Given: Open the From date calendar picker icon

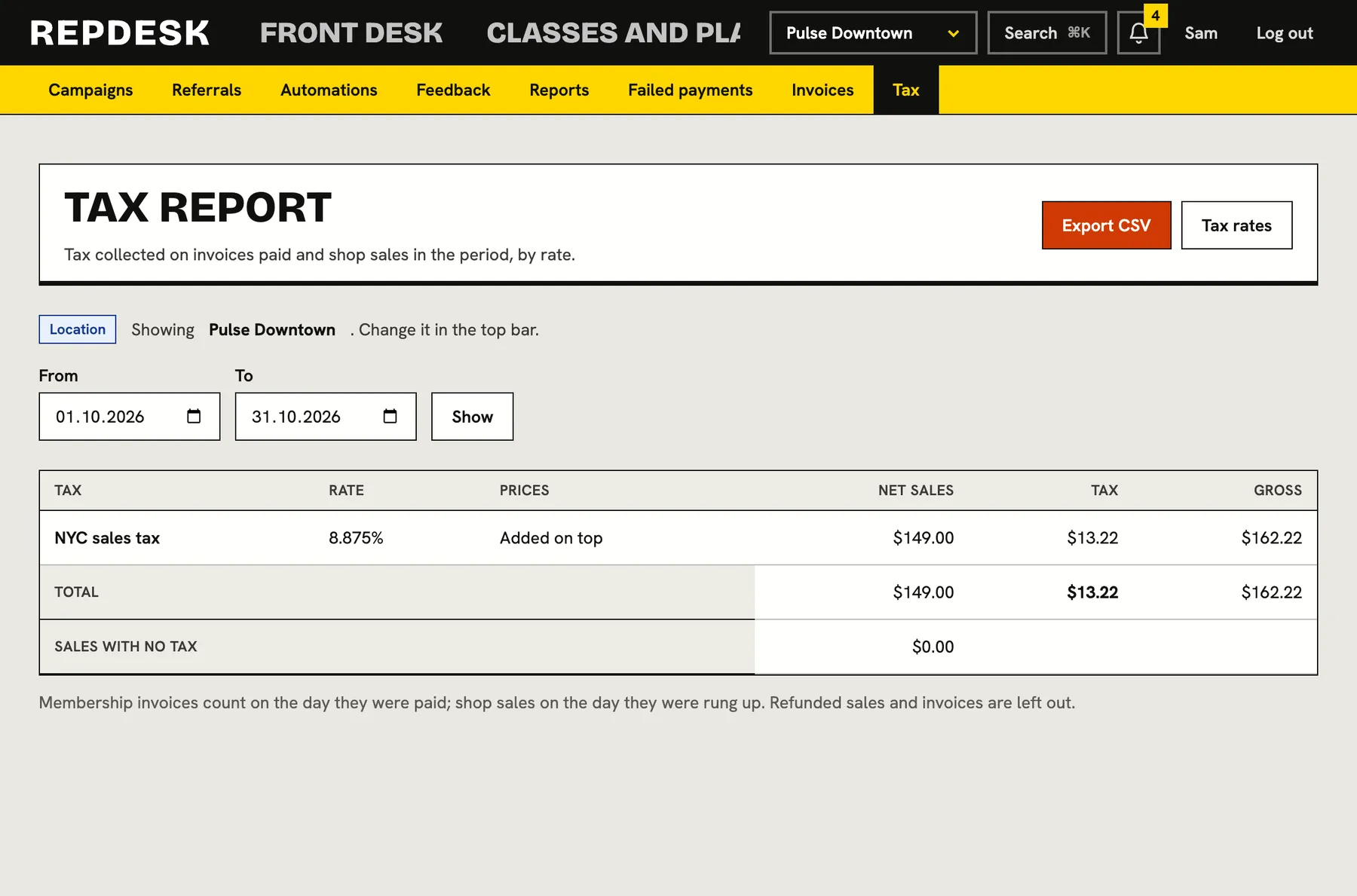Looking at the screenshot, I should pos(194,416).
